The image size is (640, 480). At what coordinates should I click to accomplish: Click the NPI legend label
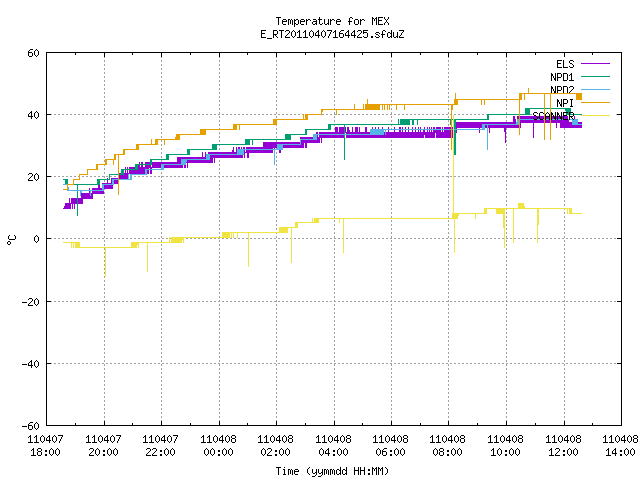[x=565, y=103]
